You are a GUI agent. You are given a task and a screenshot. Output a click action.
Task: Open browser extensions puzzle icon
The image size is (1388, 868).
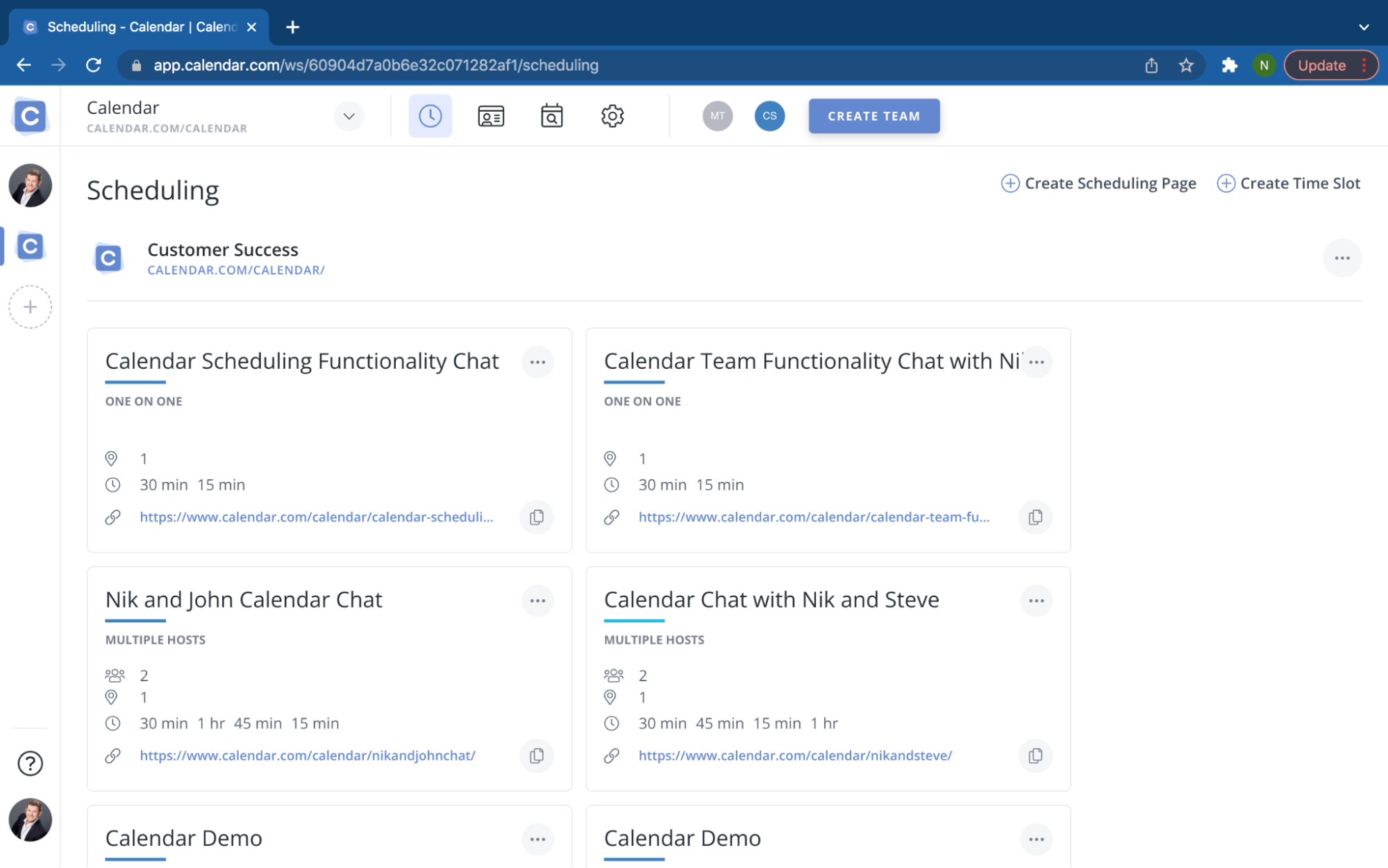[x=1229, y=65]
